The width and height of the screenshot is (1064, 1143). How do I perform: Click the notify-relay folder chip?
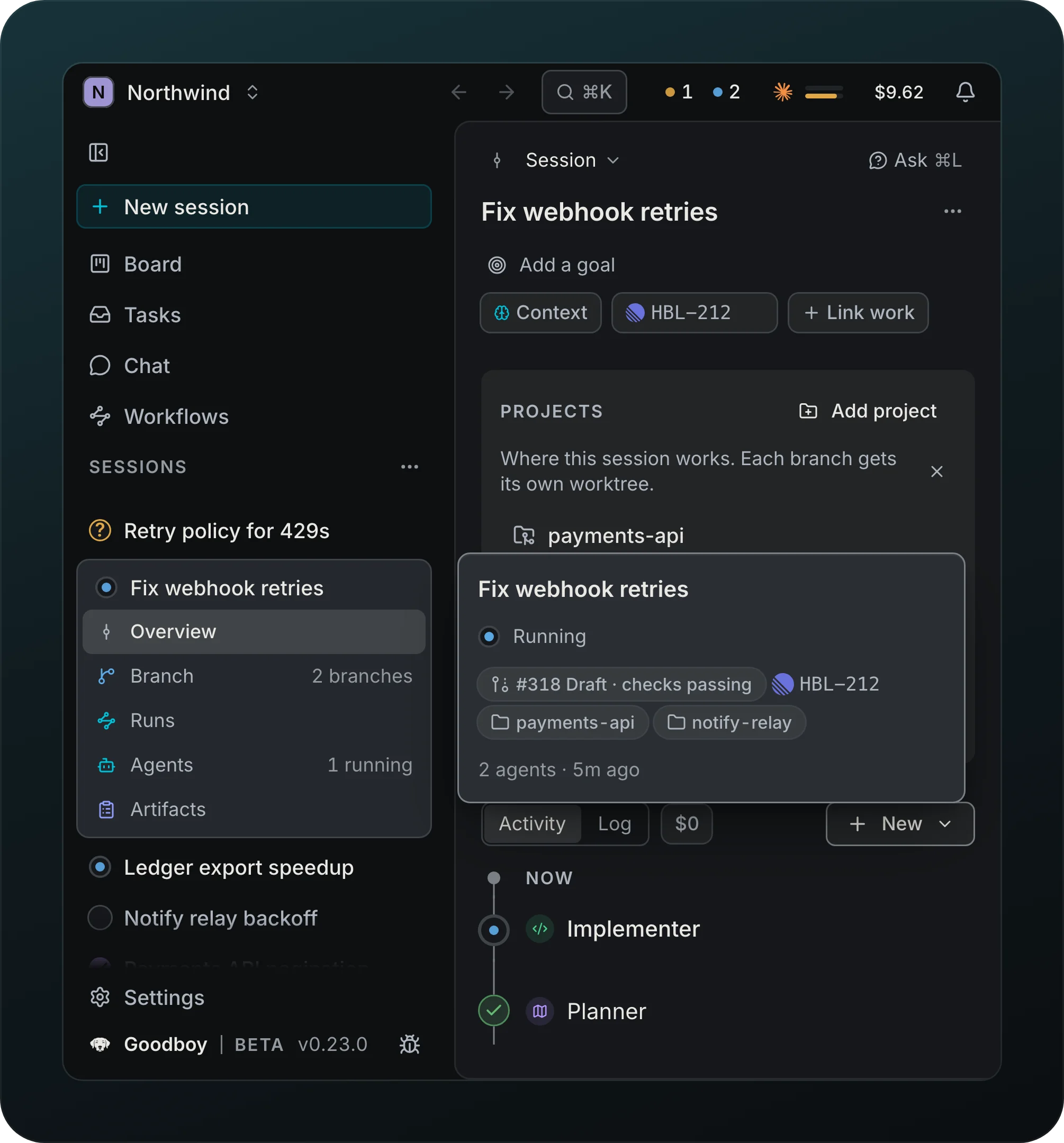(x=729, y=722)
